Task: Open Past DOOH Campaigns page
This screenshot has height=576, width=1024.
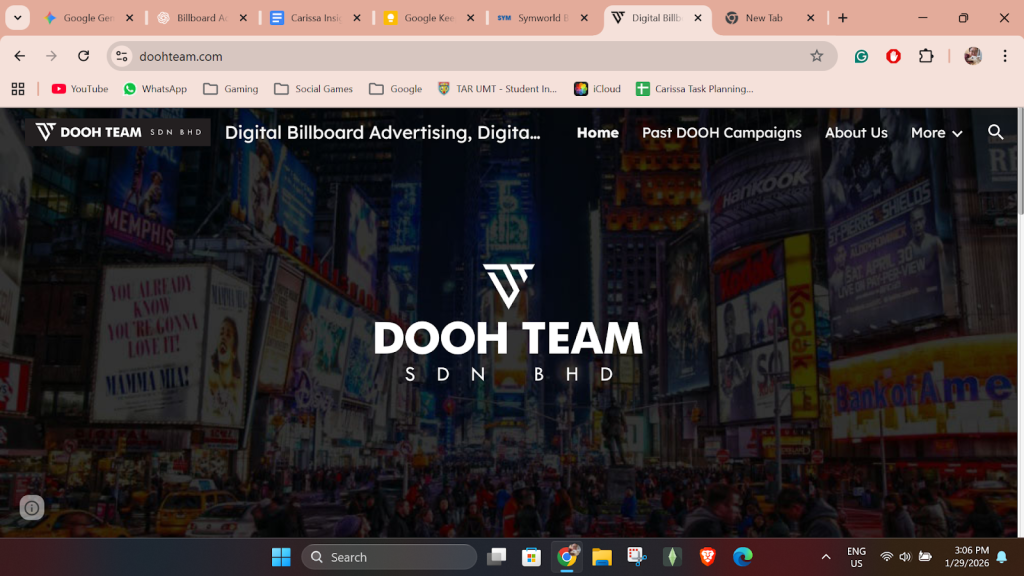Action: pyautogui.click(x=722, y=133)
